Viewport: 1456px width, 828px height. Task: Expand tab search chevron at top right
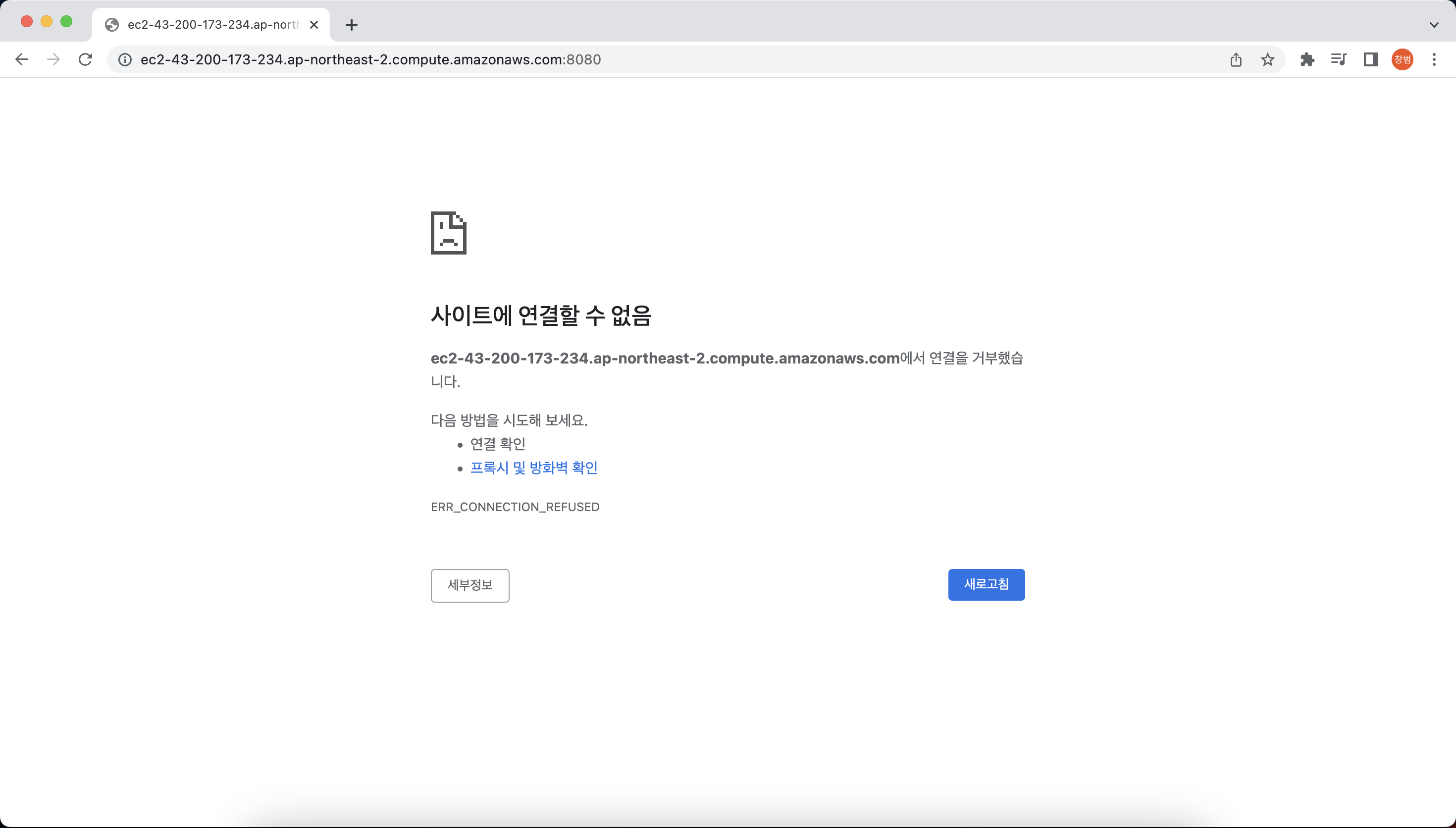tap(1434, 25)
